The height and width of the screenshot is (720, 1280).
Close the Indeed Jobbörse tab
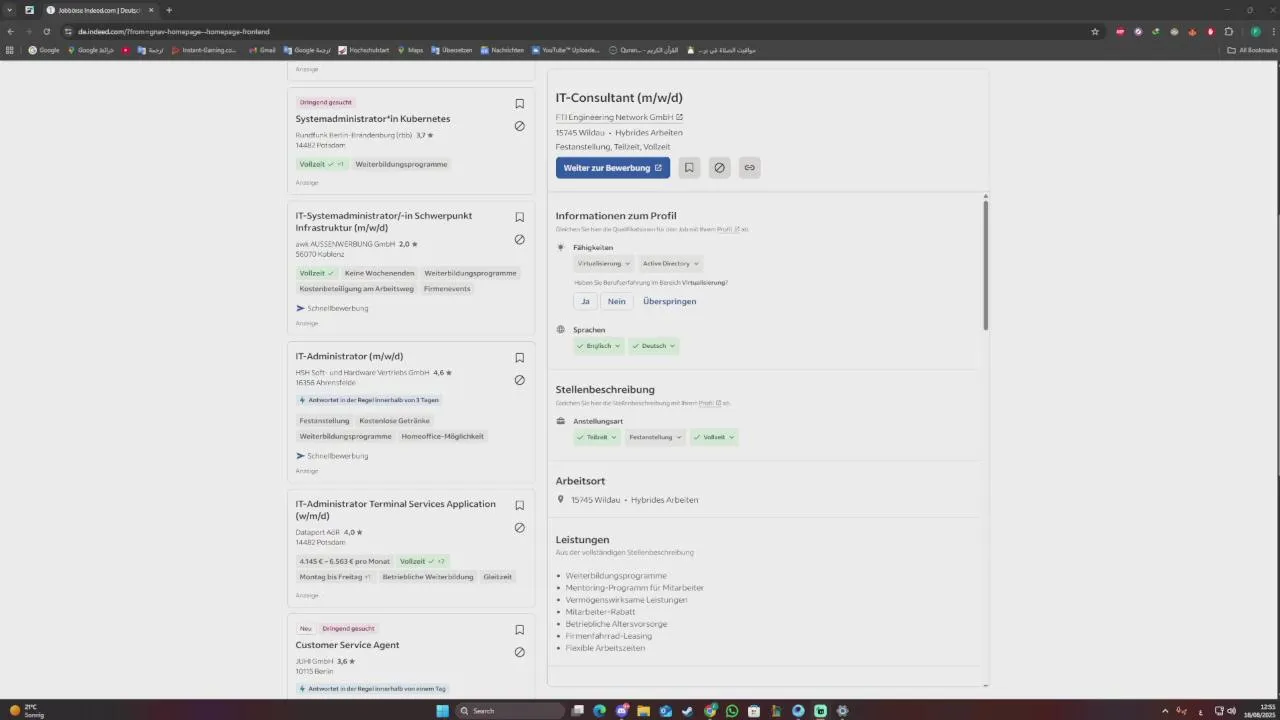coord(151,10)
